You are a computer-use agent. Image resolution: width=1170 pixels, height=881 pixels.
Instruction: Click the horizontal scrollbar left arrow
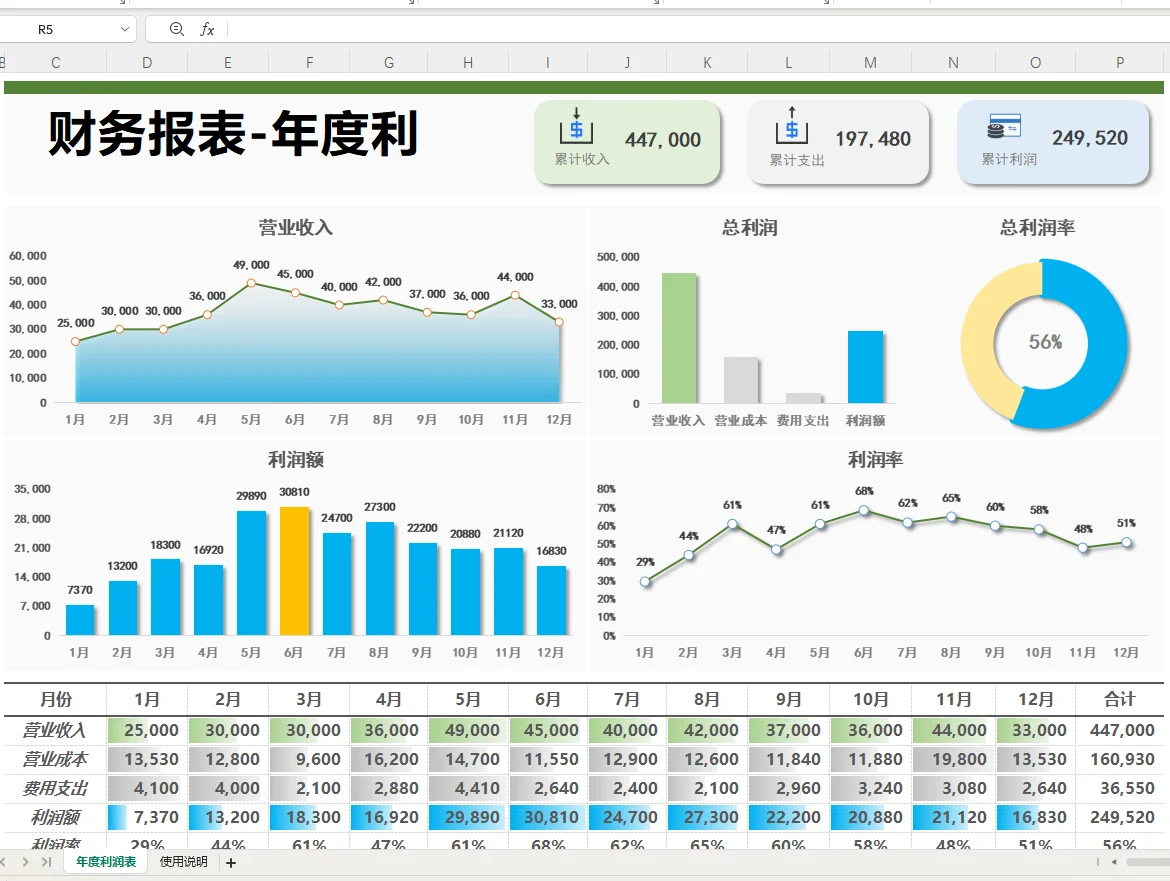click(1114, 862)
